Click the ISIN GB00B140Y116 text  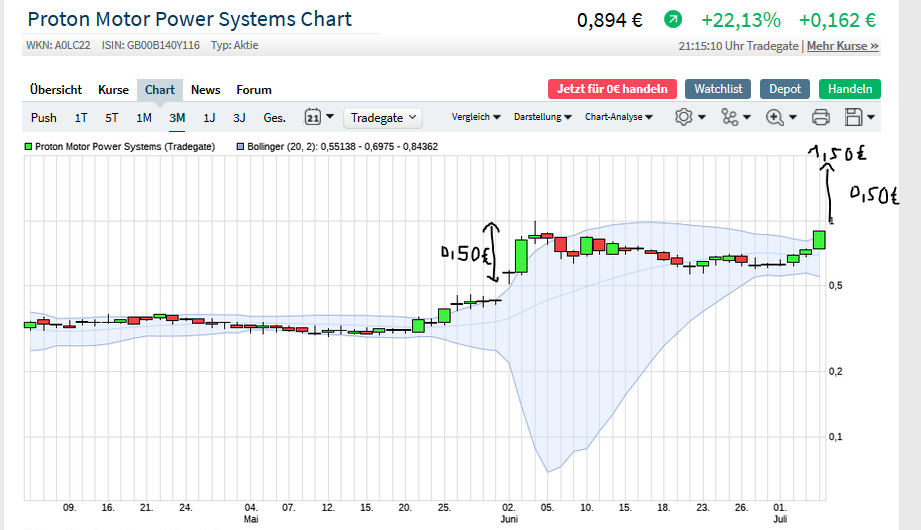[x=150, y=45]
